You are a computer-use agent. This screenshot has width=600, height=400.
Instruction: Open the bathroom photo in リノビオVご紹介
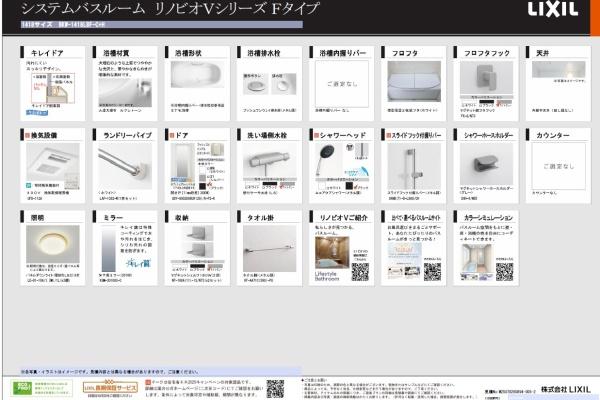coord(332,252)
